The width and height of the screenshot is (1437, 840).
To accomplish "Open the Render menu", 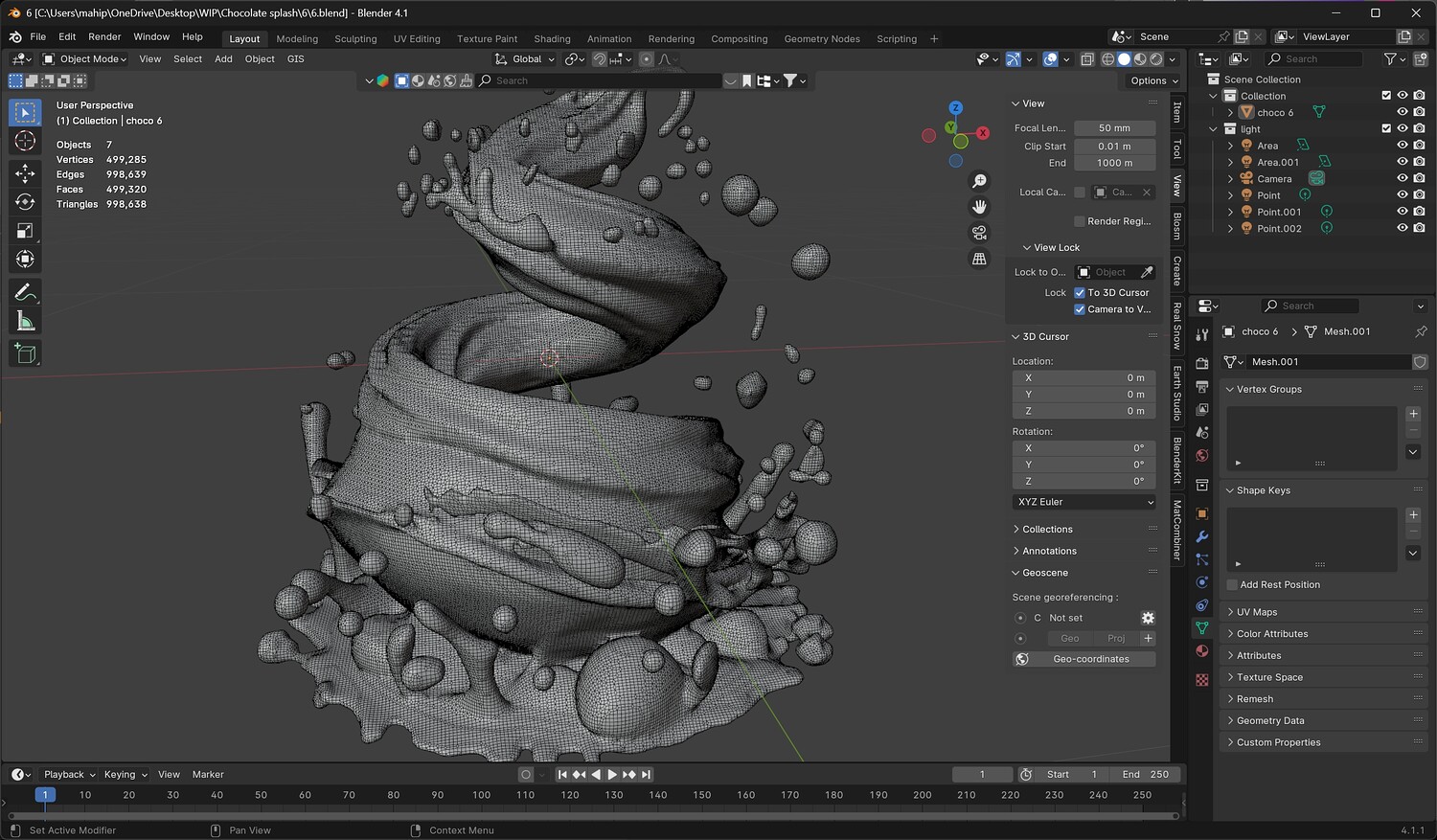I will 104,36.
